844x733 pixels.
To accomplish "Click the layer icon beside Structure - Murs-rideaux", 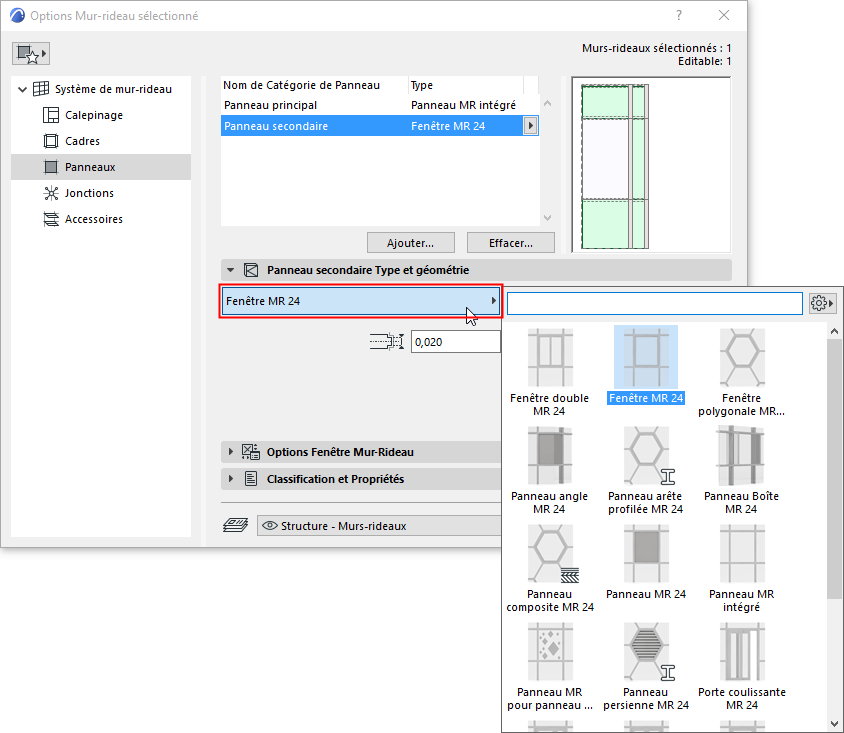I will (x=235, y=525).
